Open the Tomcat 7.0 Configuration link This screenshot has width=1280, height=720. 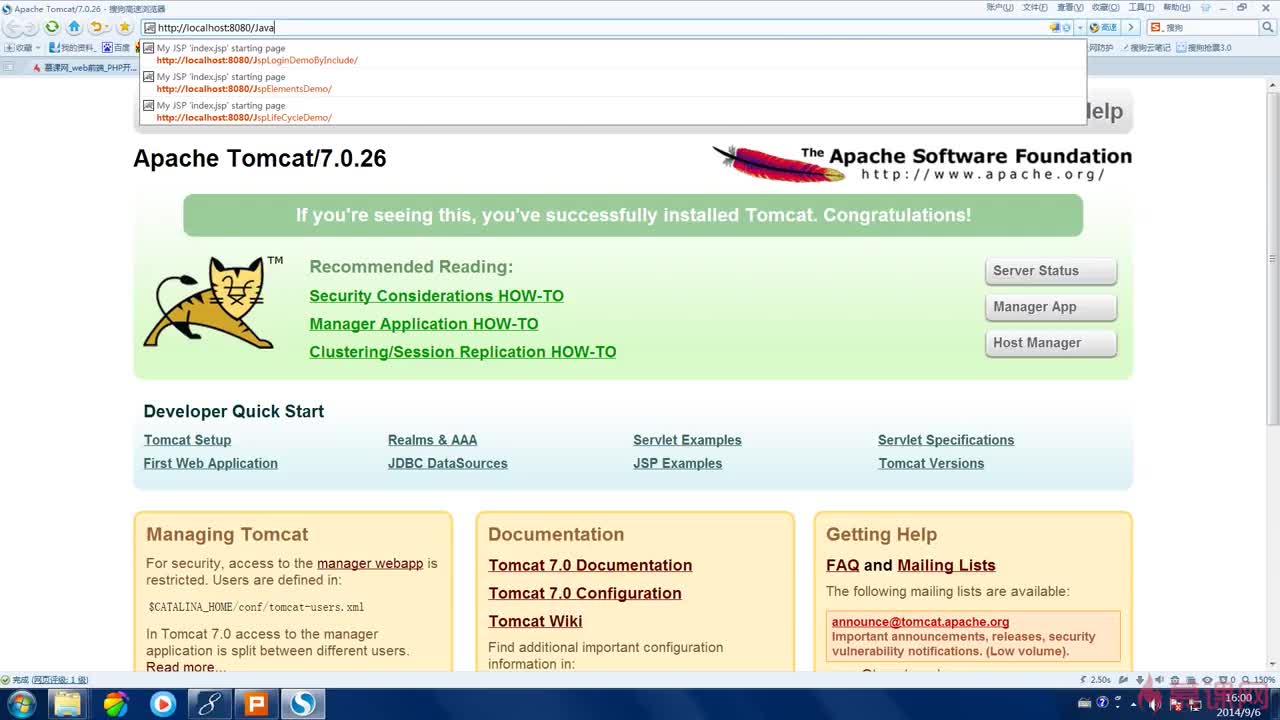click(585, 593)
